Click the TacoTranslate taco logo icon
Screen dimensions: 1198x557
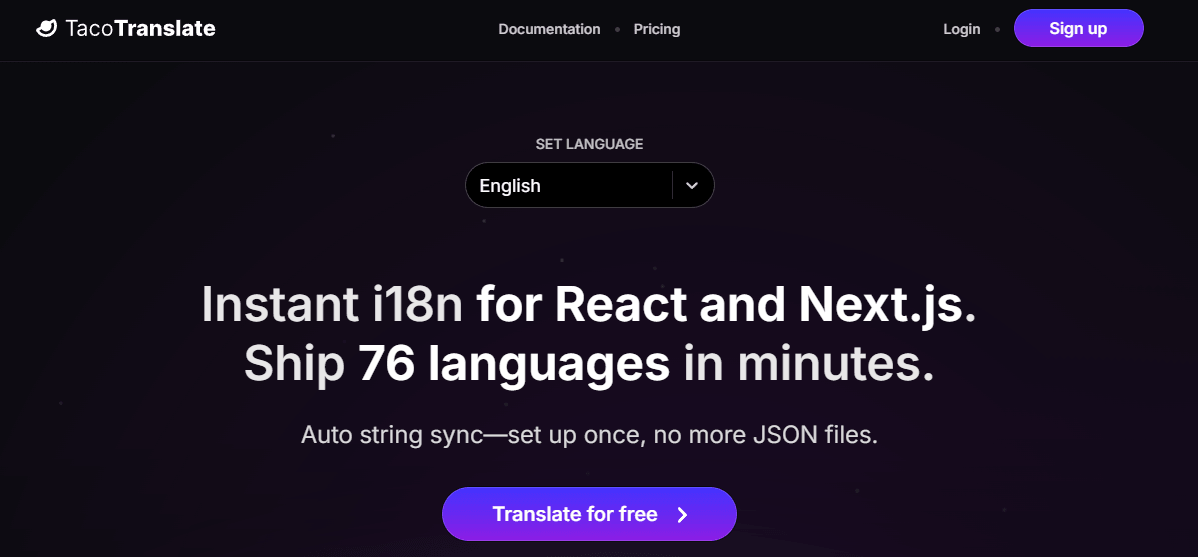click(47, 29)
